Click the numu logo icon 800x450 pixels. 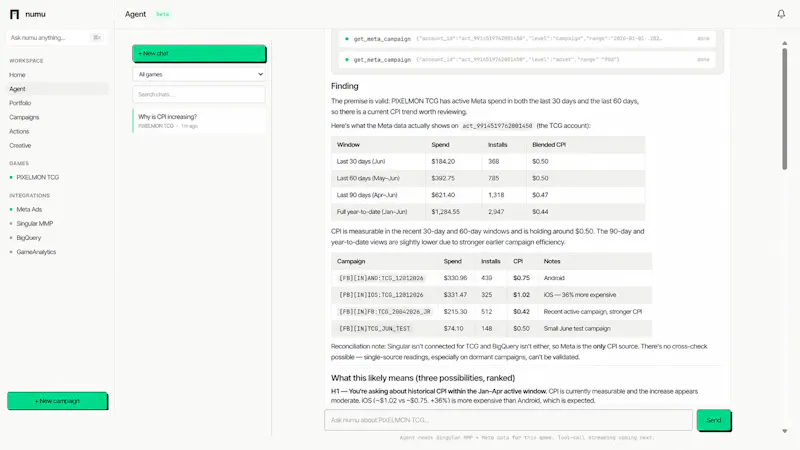(14, 14)
